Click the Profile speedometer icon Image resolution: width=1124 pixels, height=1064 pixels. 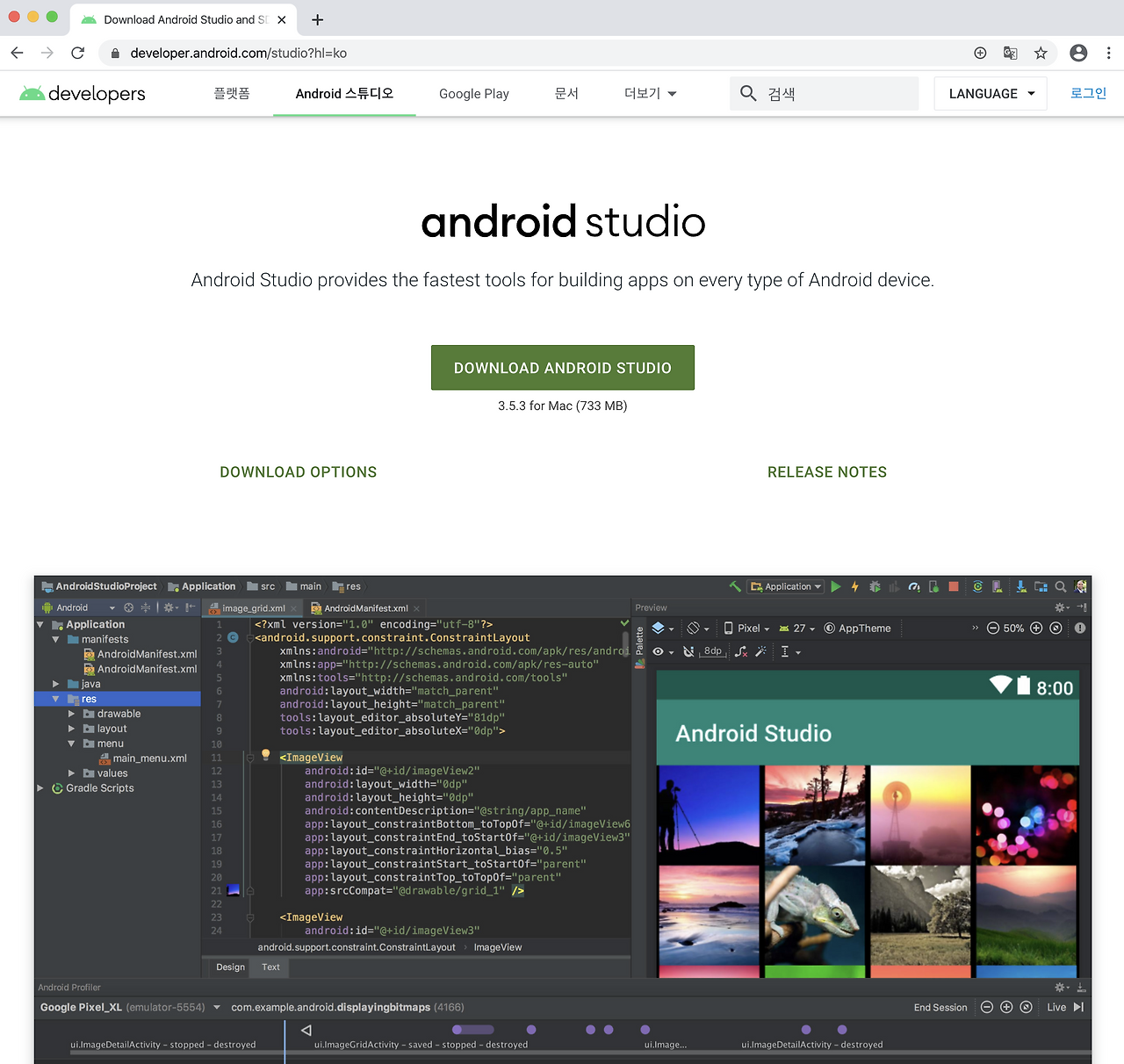[x=914, y=586]
